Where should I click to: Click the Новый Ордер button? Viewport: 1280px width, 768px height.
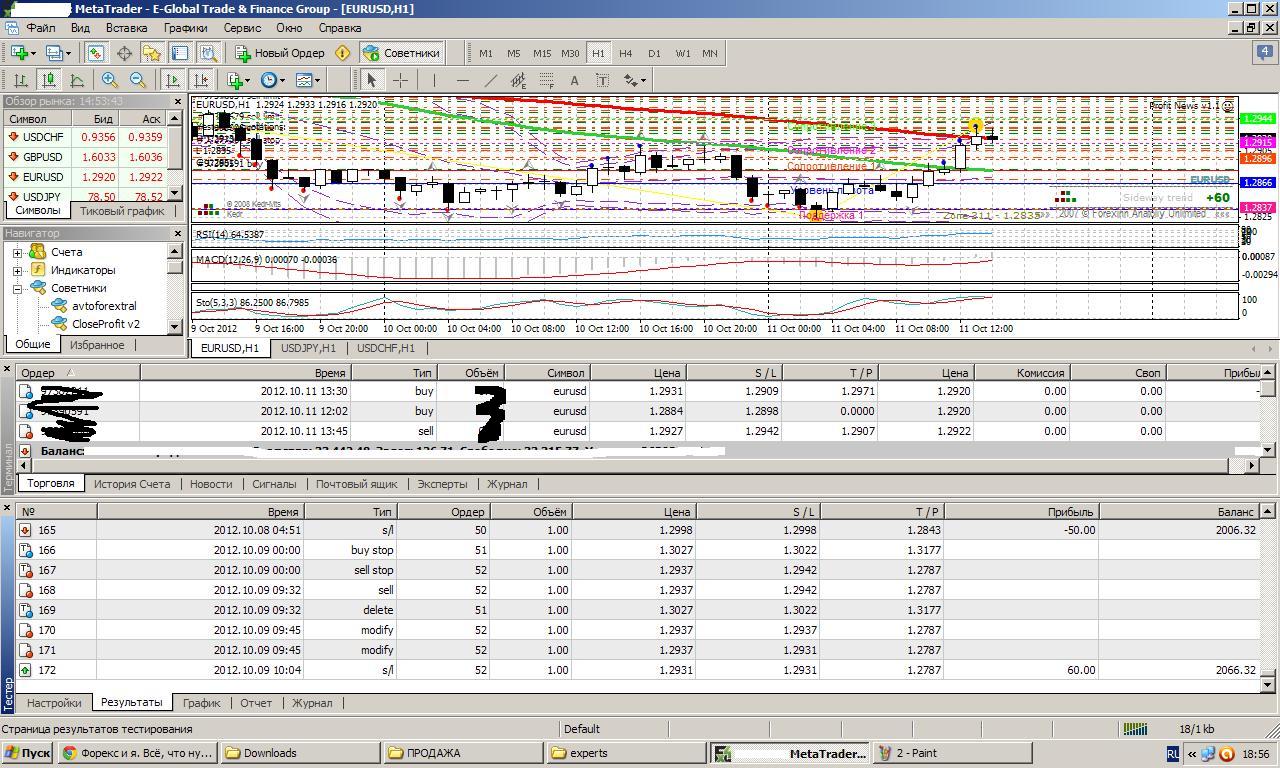(x=279, y=53)
